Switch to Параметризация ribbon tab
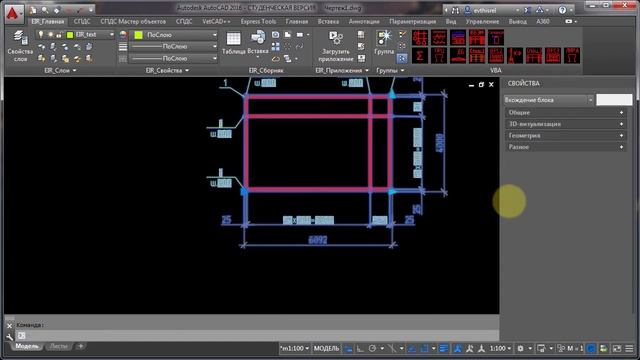 click(x=413, y=21)
